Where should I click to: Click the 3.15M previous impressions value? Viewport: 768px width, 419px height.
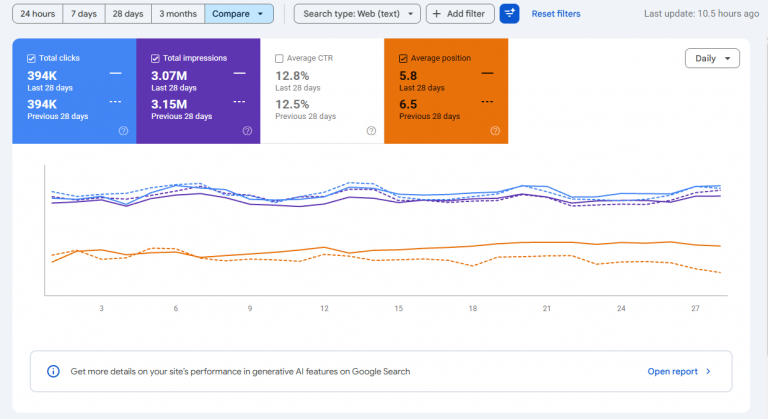[169, 104]
